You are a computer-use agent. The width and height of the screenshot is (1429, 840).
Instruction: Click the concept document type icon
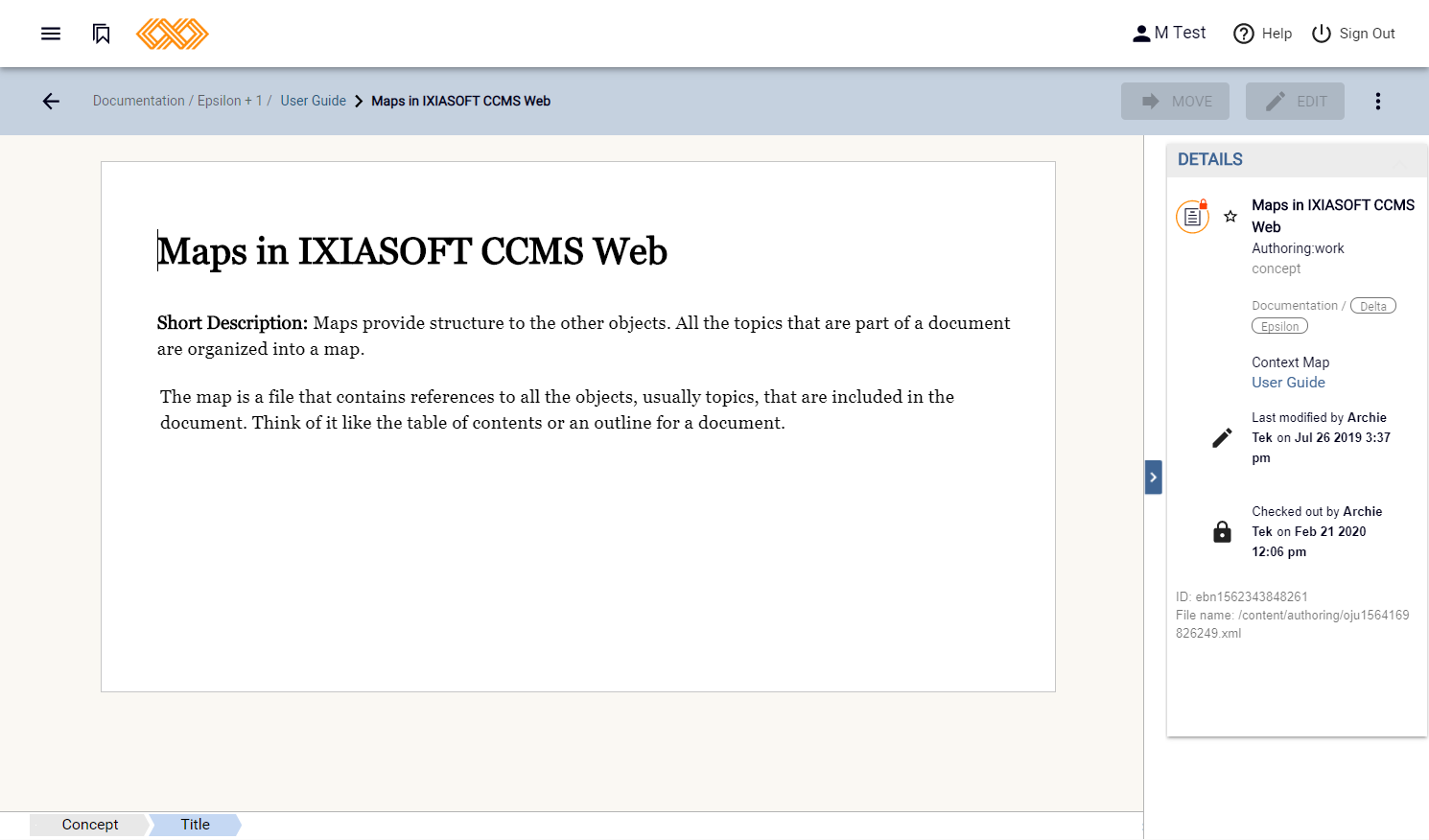1192,217
